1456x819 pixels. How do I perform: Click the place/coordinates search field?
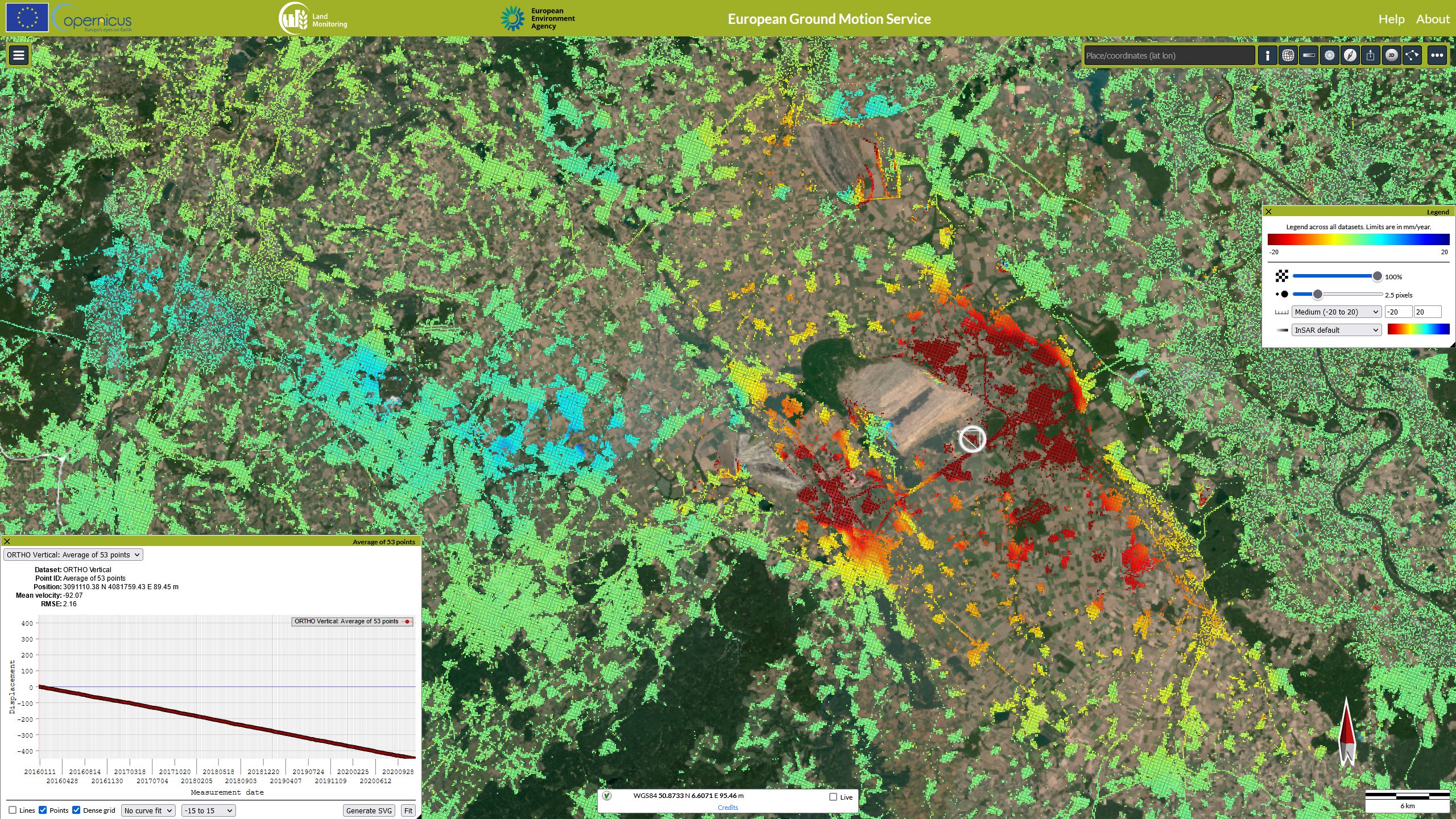pos(1169,55)
